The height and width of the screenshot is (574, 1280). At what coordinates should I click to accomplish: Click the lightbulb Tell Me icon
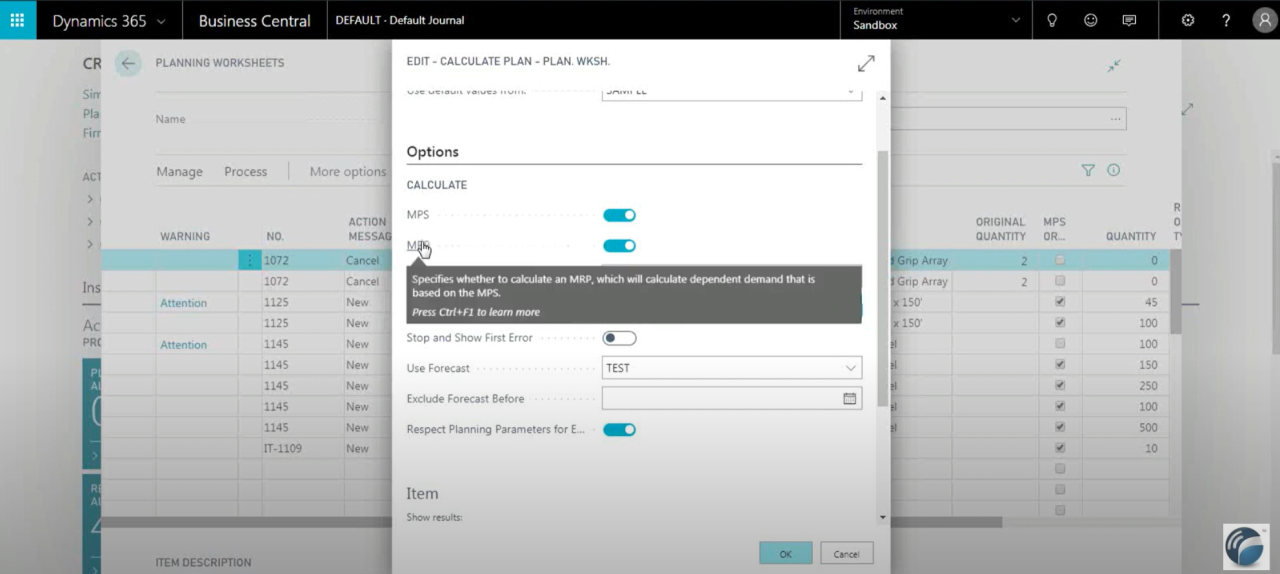(x=1052, y=20)
